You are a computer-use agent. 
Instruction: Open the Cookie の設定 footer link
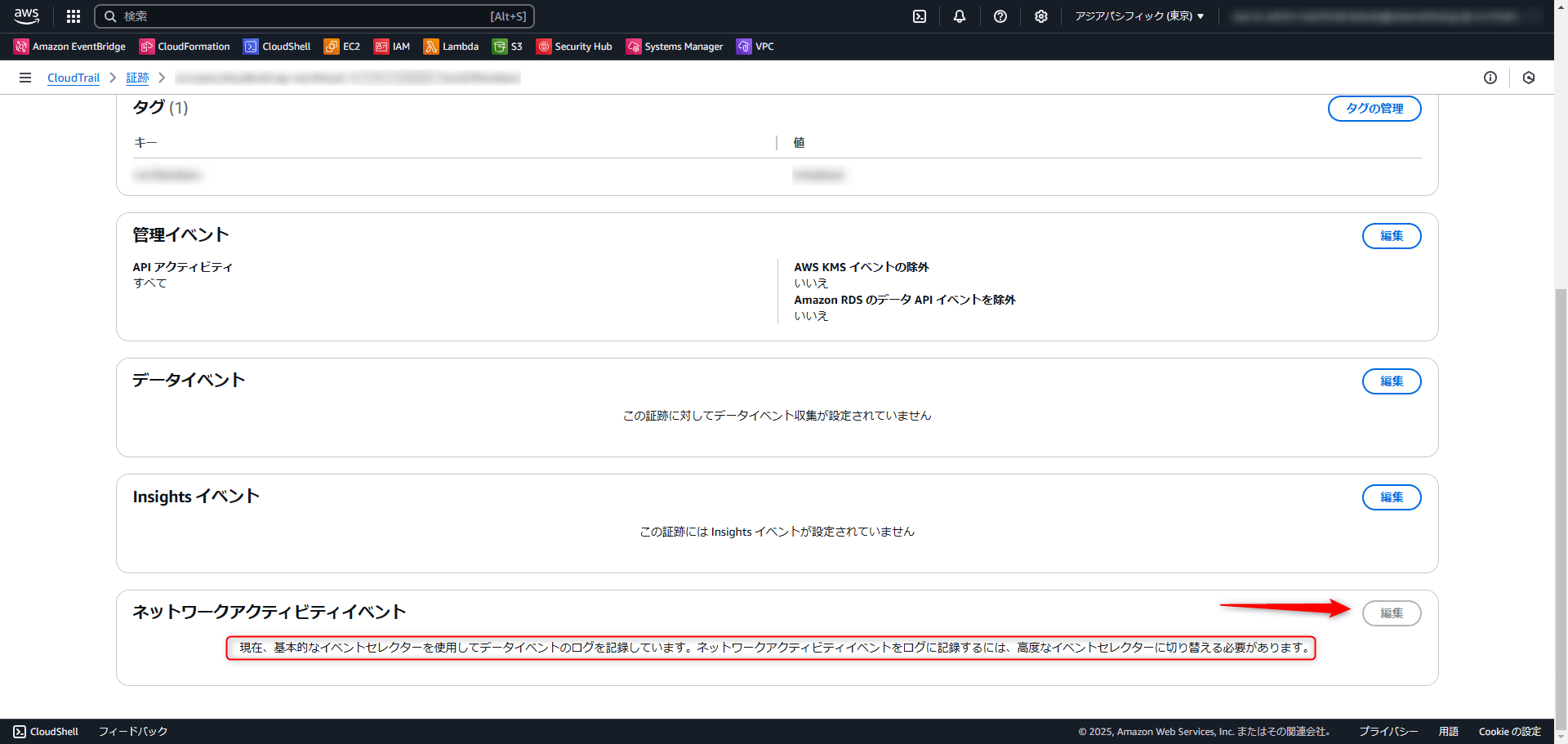[x=1510, y=732]
